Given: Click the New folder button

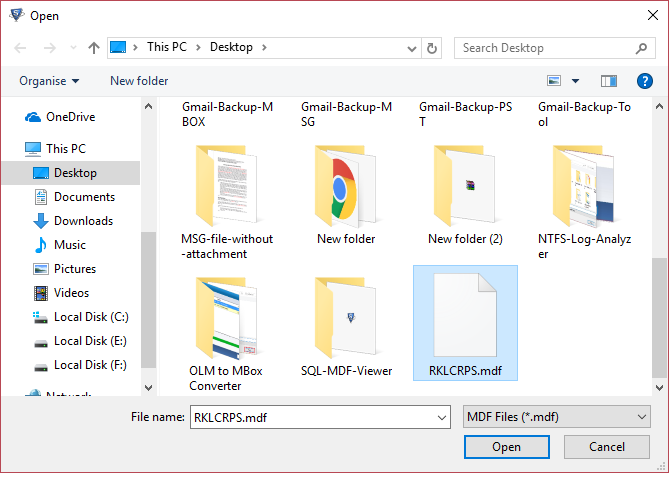Looking at the screenshot, I should [x=139, y=81].
